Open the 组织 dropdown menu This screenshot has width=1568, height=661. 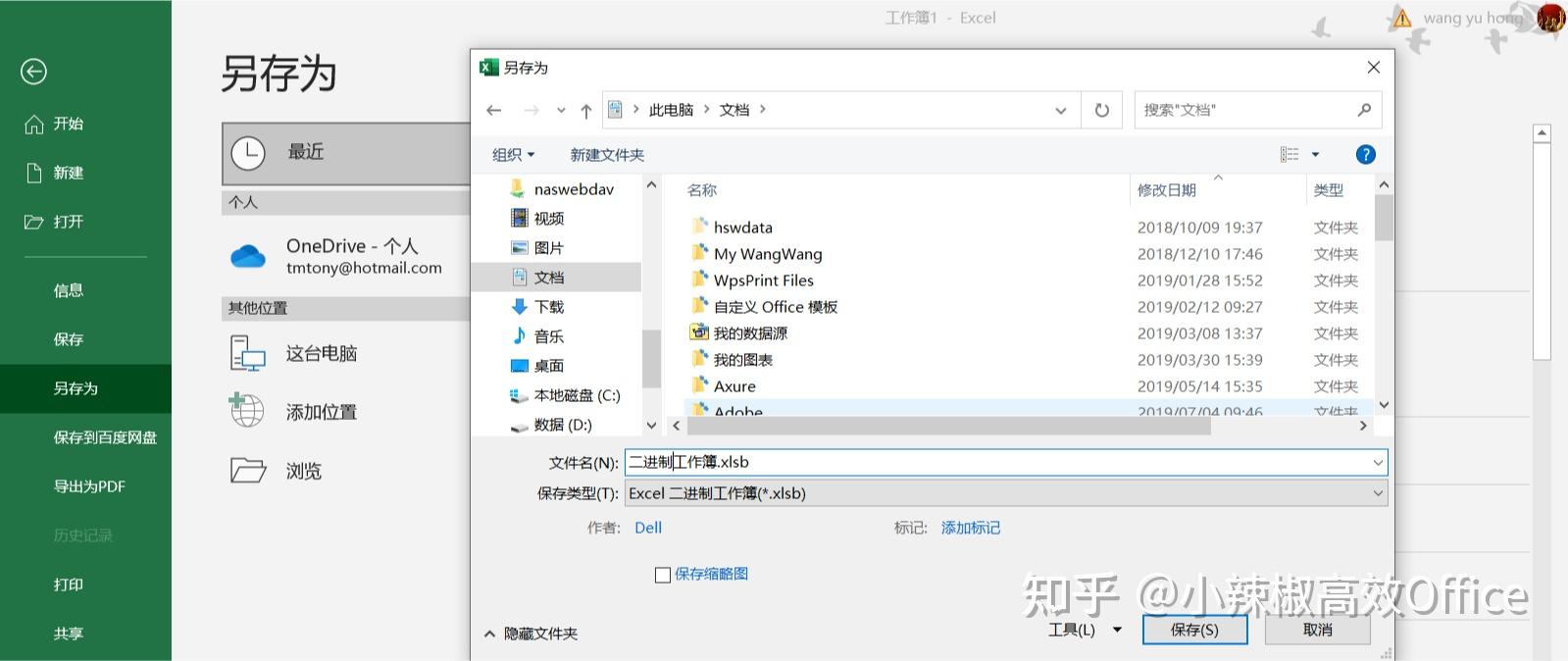point(514,155)
